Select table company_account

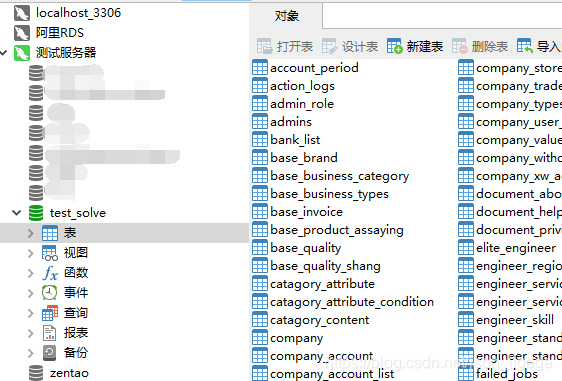tap(322, 356)
